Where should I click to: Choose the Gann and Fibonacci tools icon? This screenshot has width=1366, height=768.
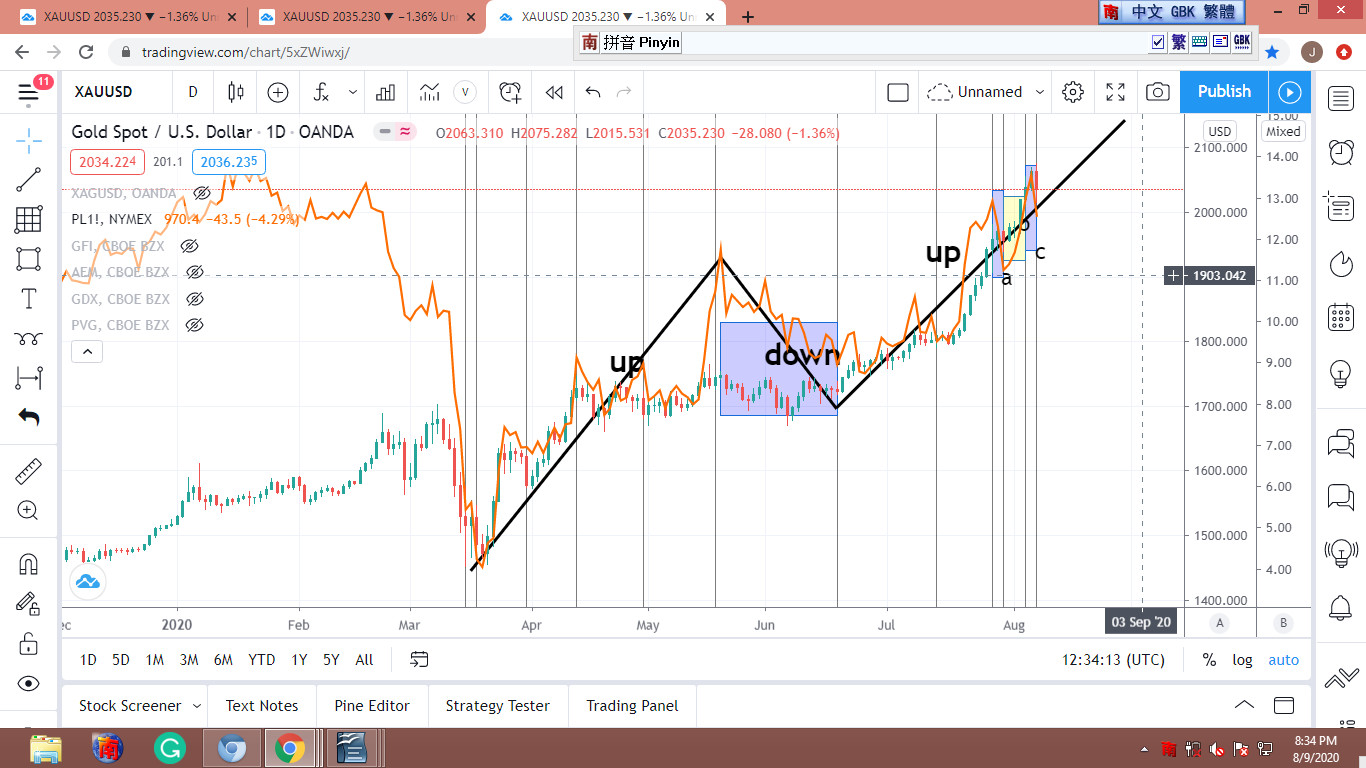pos(29,219)
